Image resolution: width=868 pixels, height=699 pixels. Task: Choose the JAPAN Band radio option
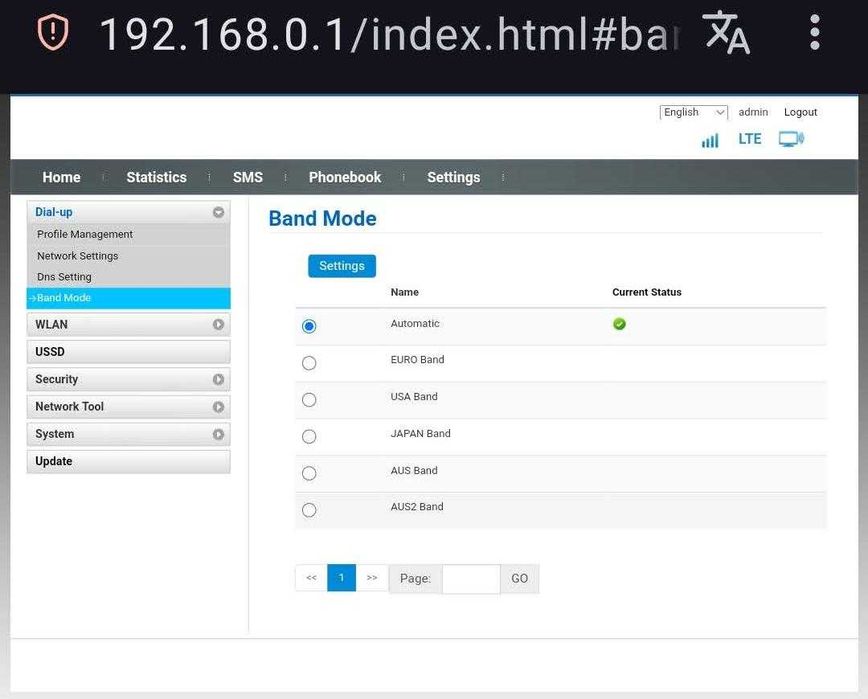(x=309, y=437)
